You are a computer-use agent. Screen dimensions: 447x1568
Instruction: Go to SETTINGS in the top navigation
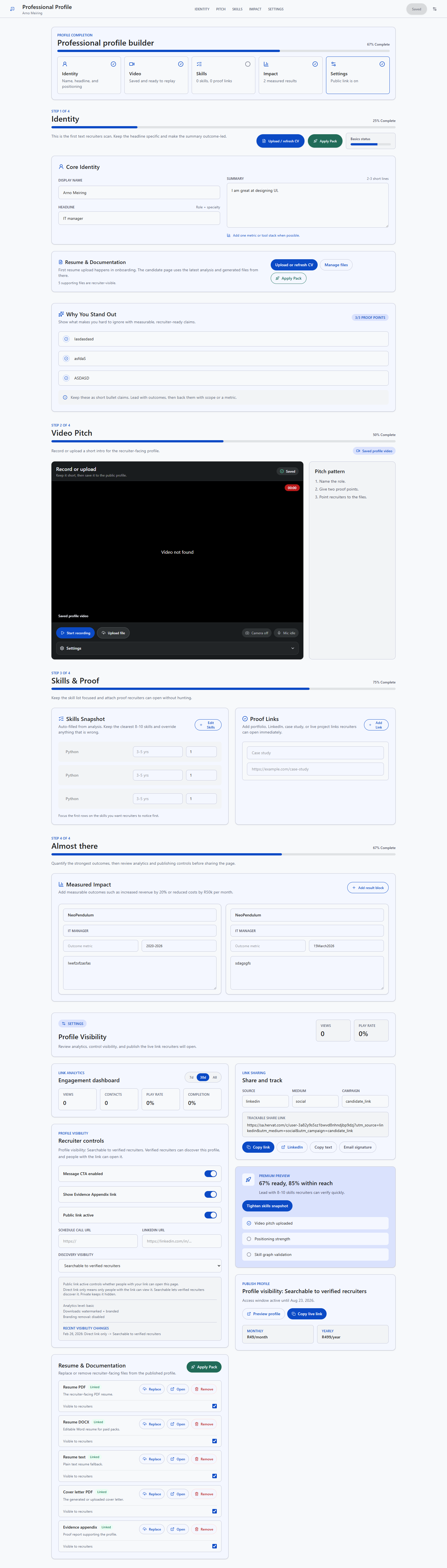(x=275, y=9)
